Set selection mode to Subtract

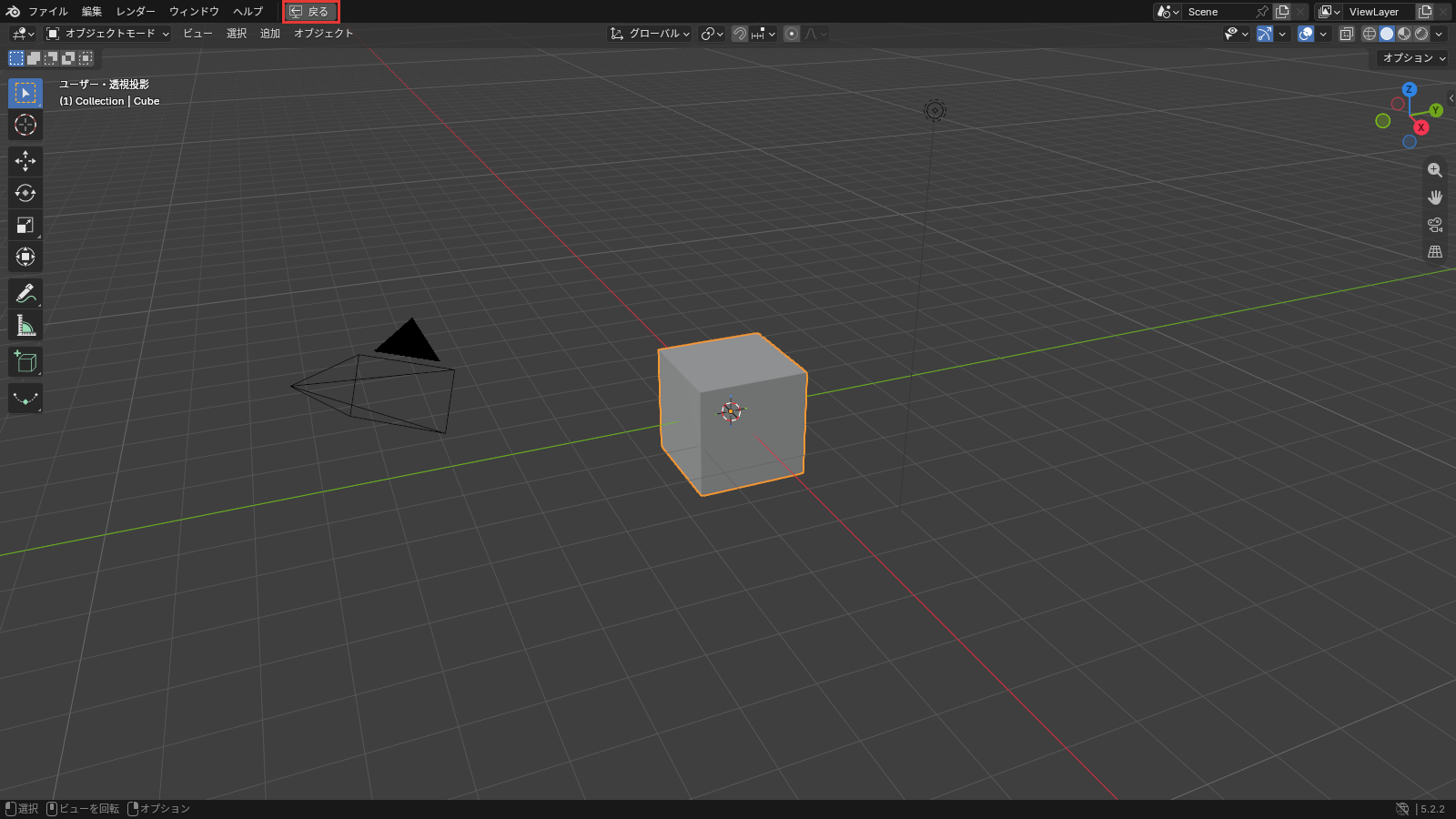click(51, 58)
